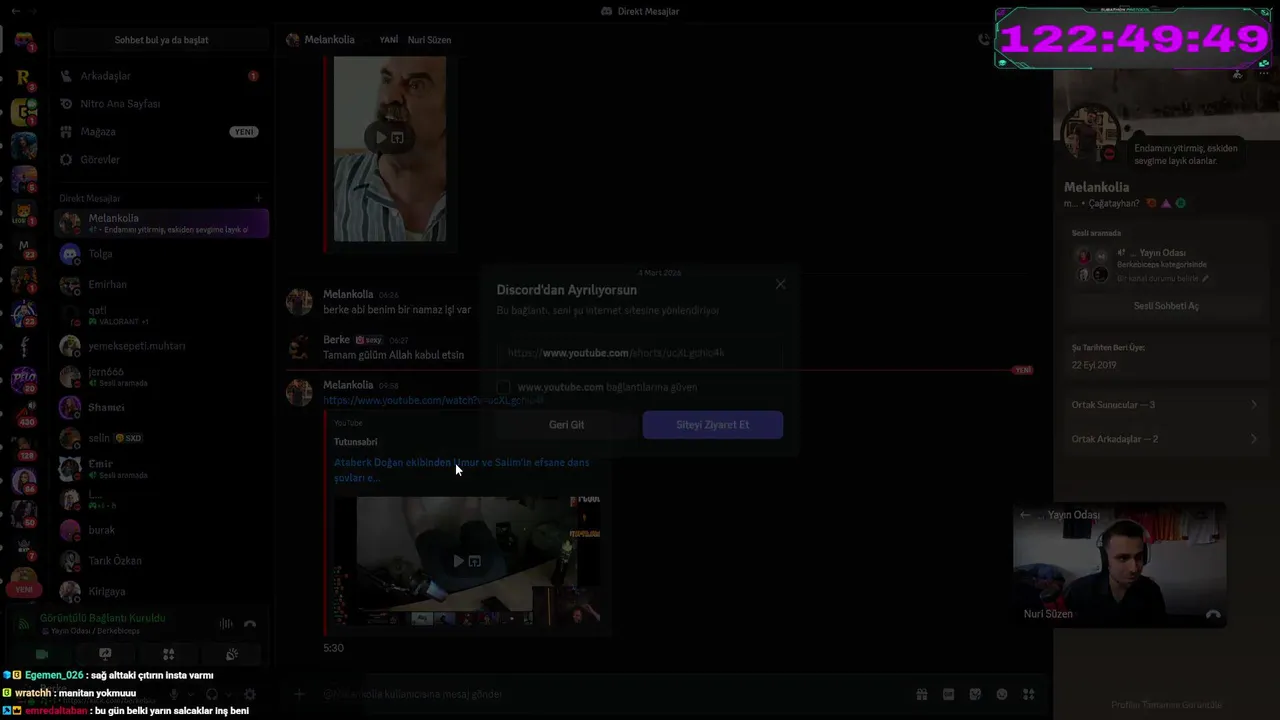Viewport: 1280px width, 720px height.
Task: Open the apps icon in message bar
Action: coord(1028,694)
